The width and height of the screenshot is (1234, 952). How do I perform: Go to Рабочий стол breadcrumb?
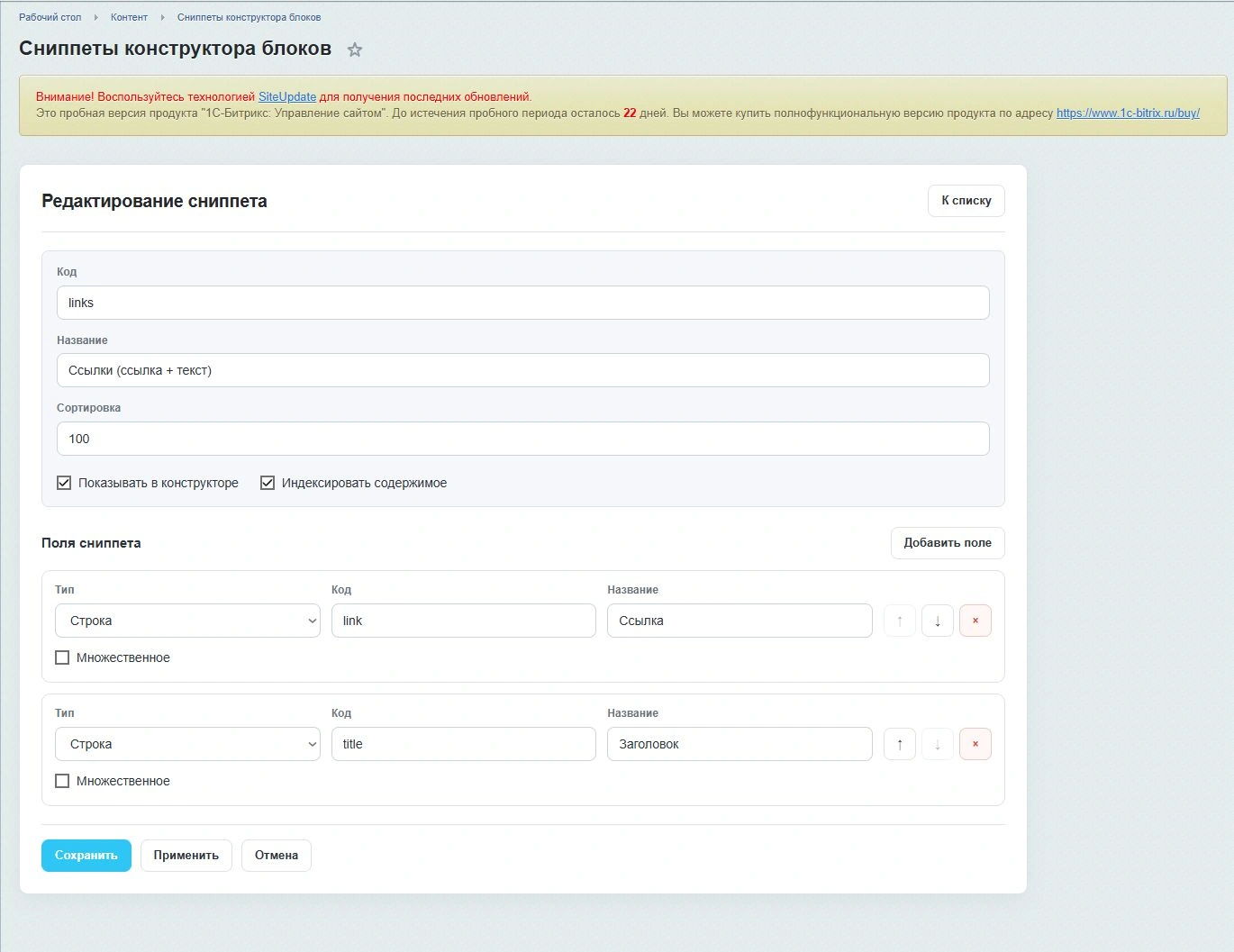click(50, 17)
